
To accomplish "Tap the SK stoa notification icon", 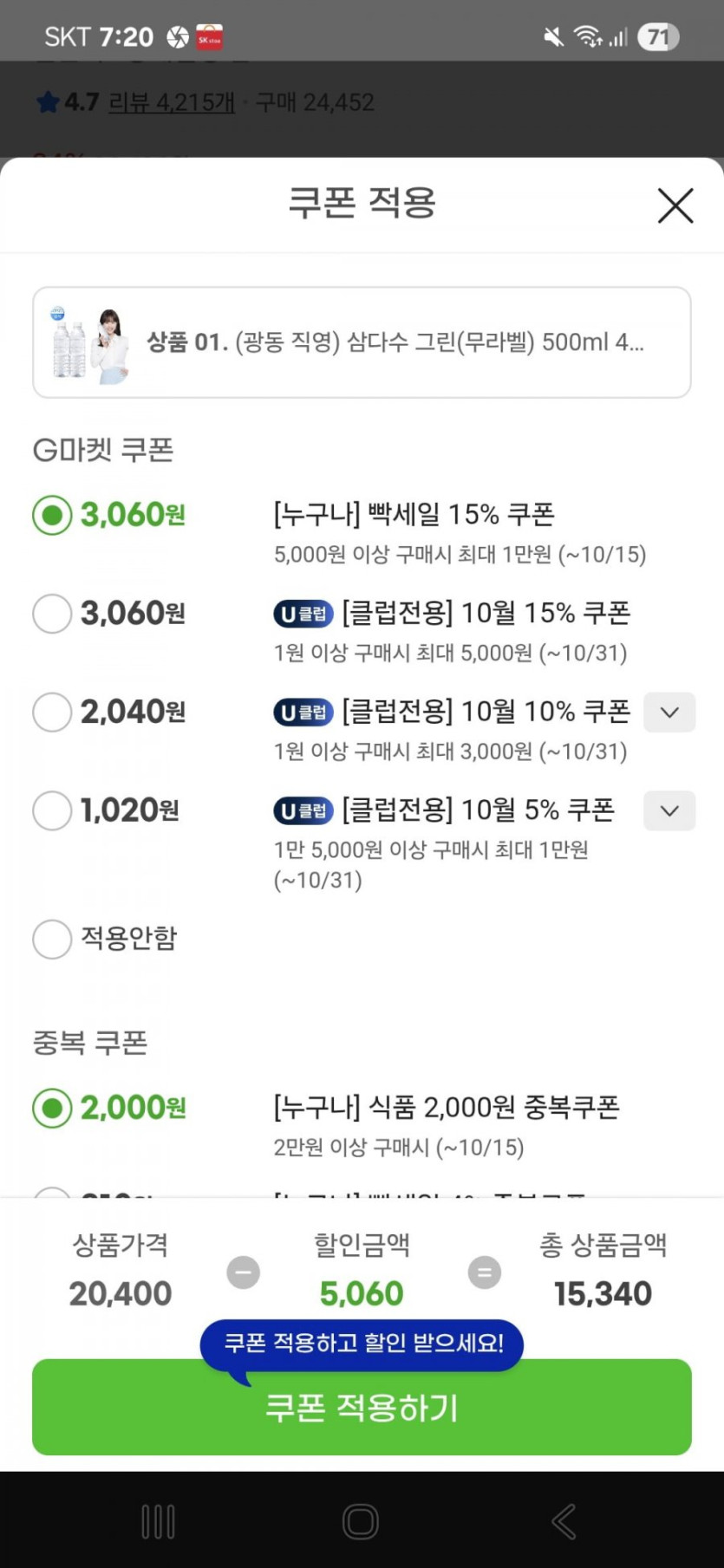I will (209, 37).
